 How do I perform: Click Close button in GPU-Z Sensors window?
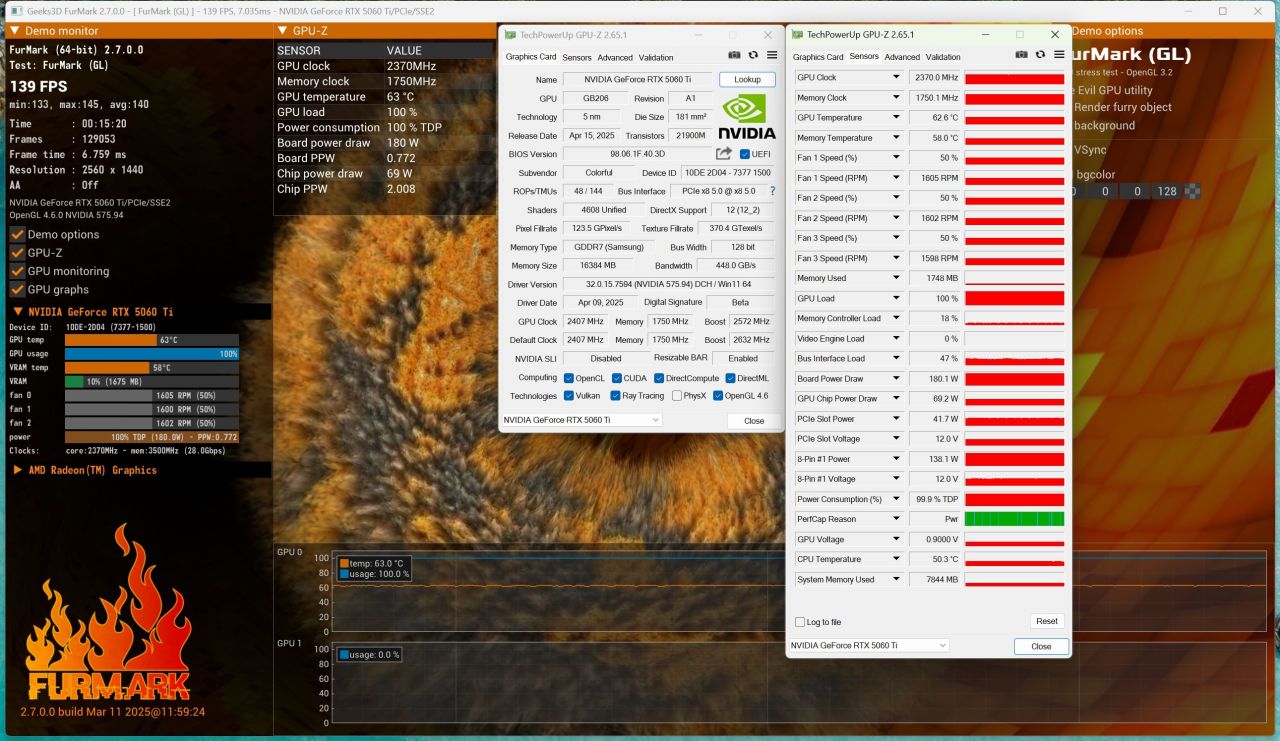click(x=1041, y=647)
